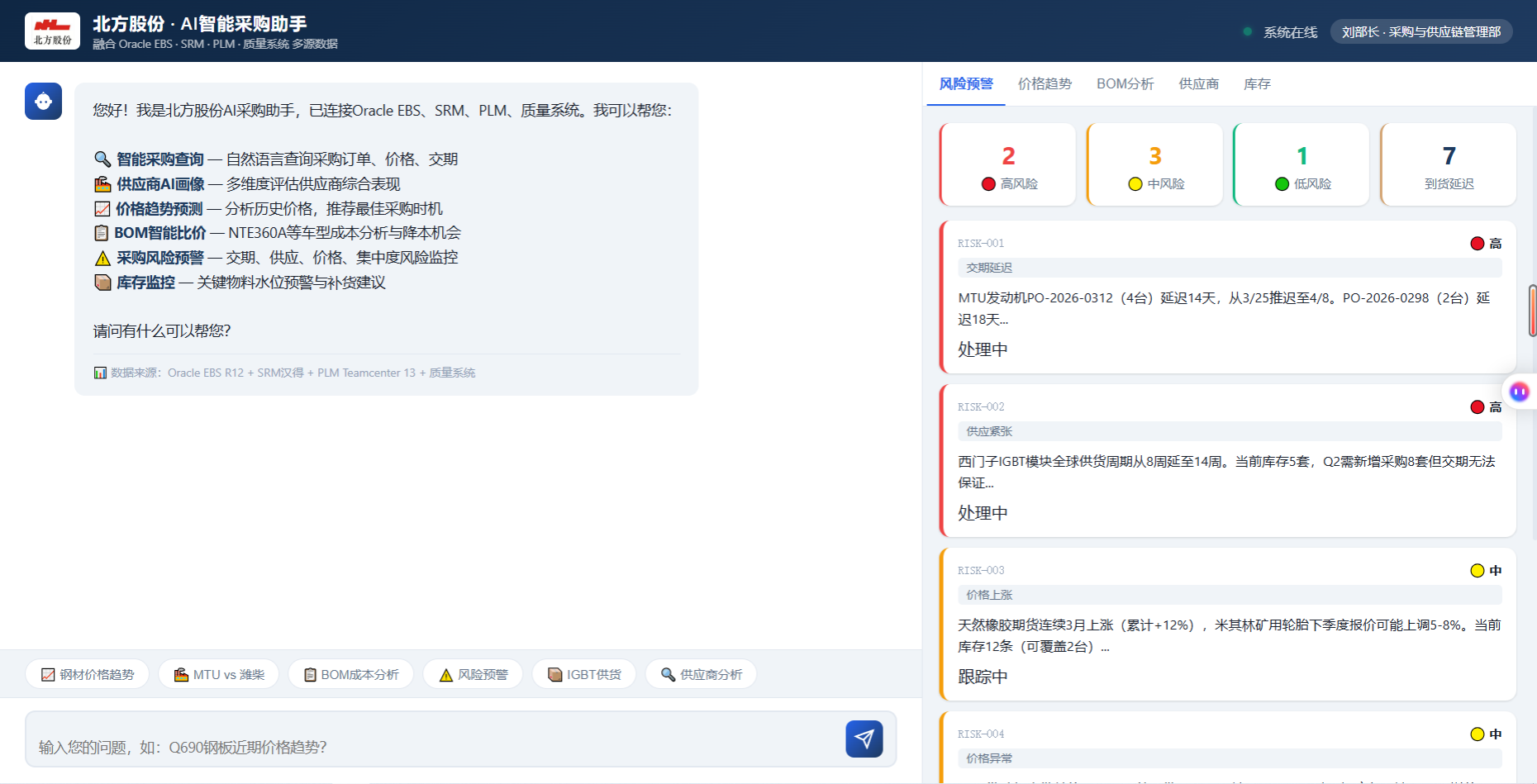
Task: Click the bar chart icon beside 数据来源
Action: (x=100, y=373)
